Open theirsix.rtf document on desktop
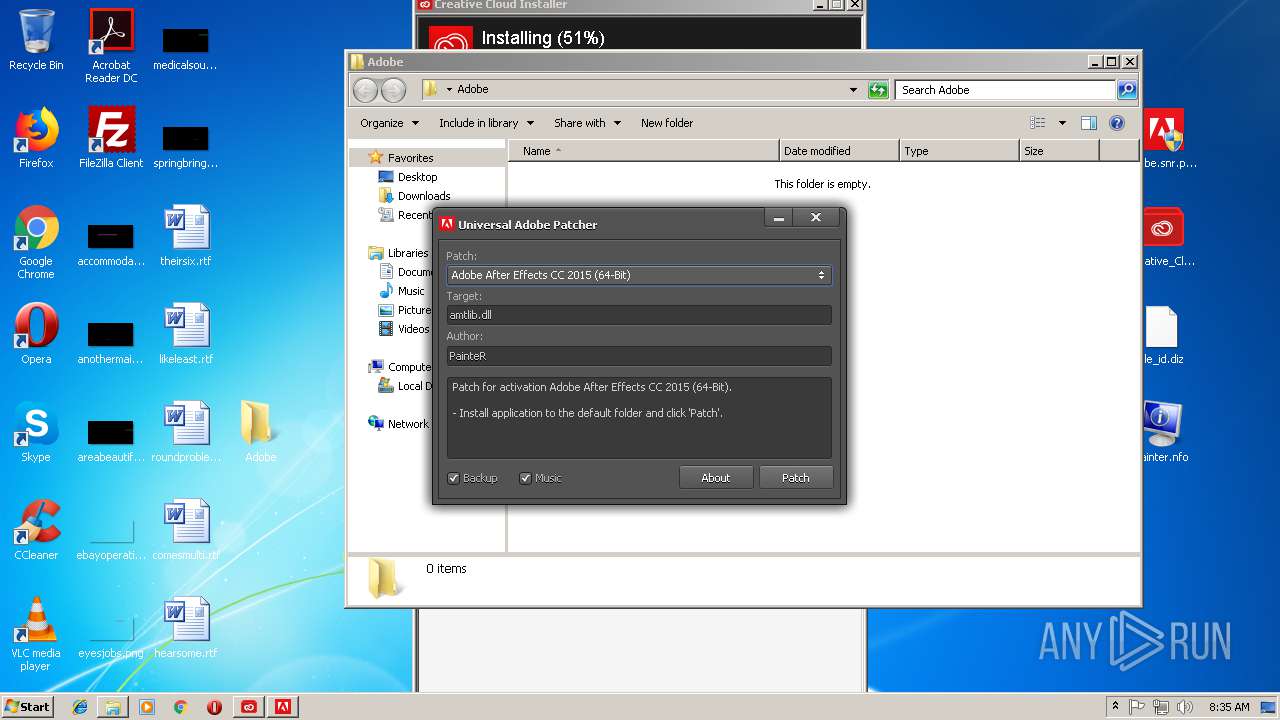1280x720 pixels. point(186,236)
